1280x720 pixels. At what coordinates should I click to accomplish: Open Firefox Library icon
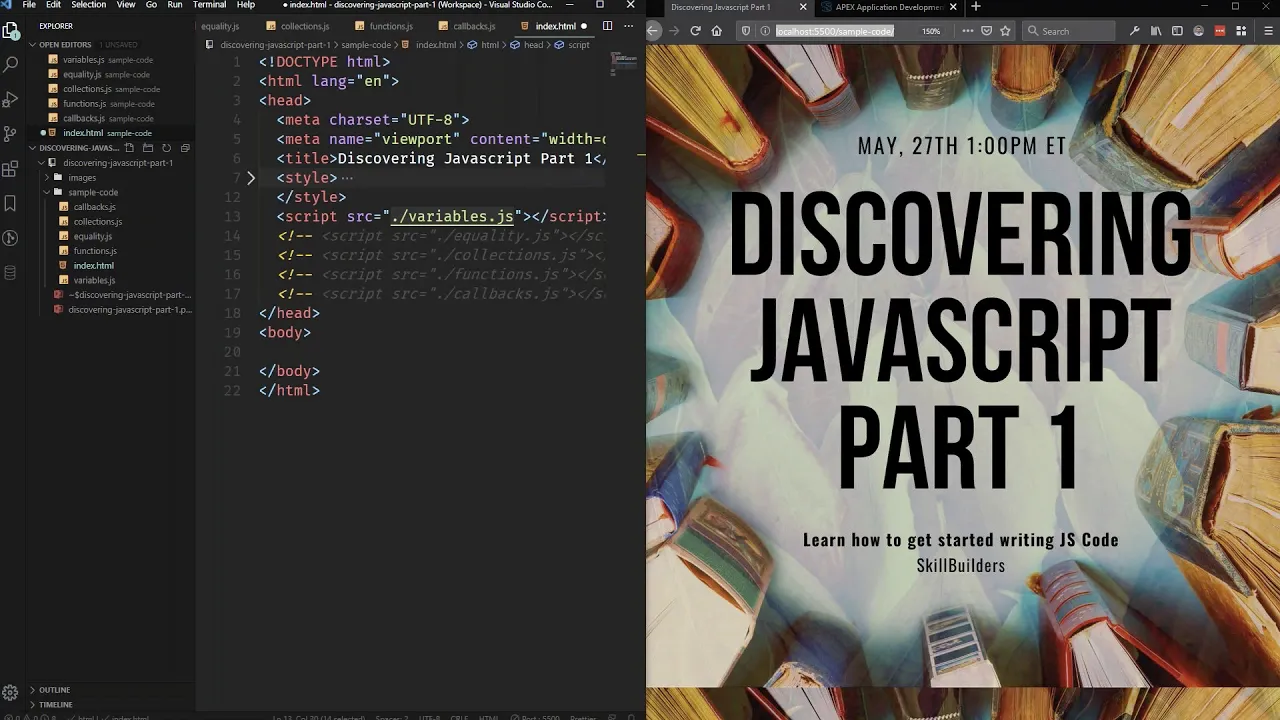pyautogui.click(x=1156, y=31)
